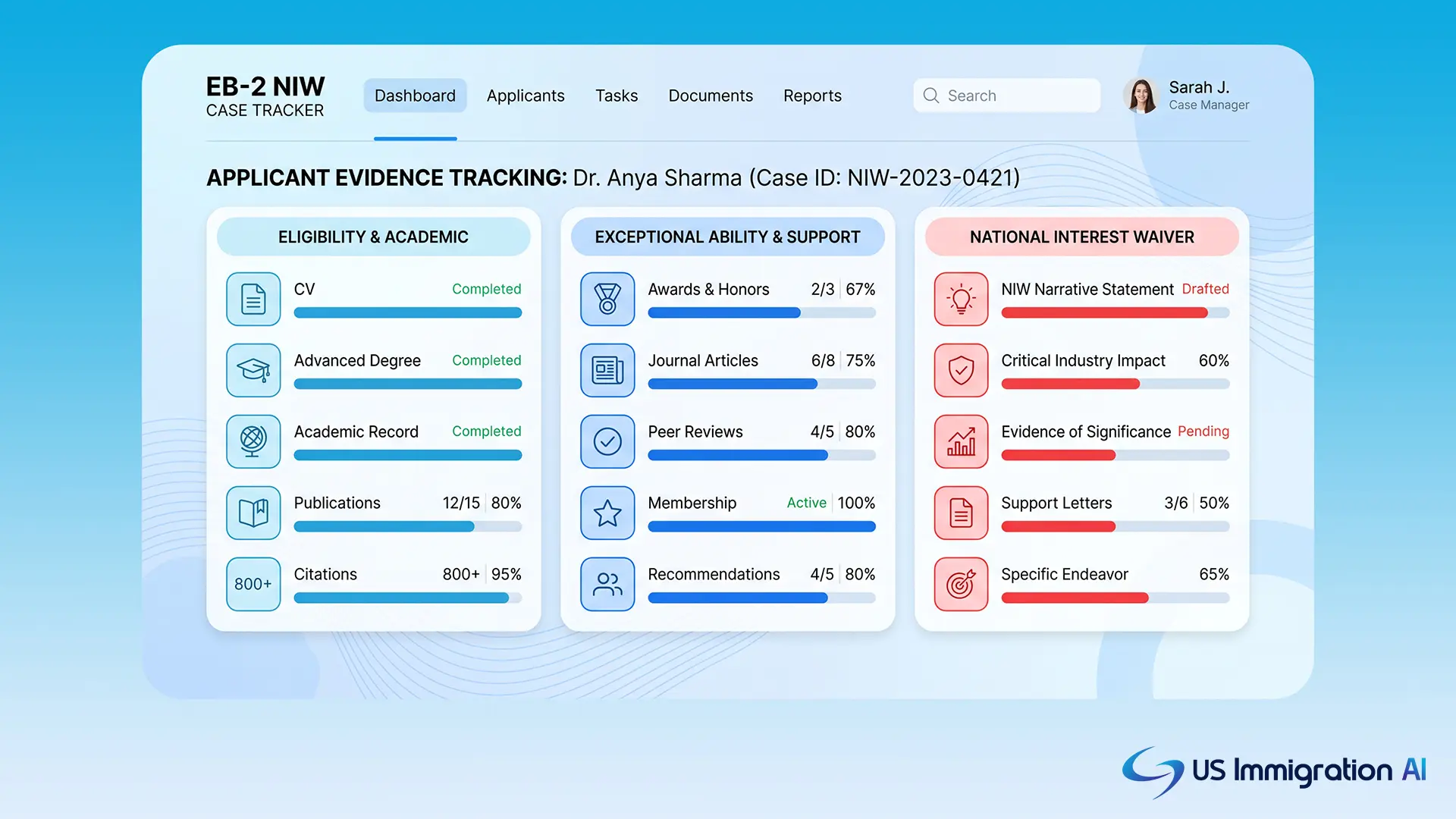The height and width of the screenshot is (819, 1456).
Task: Open the Applicants tab
Action: (x=526, y=96)
